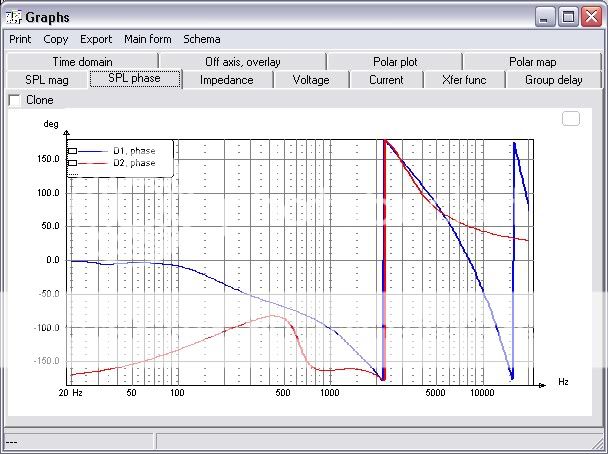Open the Xfer func tab
This screenshot has height=454, width=608.
[464, 79]
